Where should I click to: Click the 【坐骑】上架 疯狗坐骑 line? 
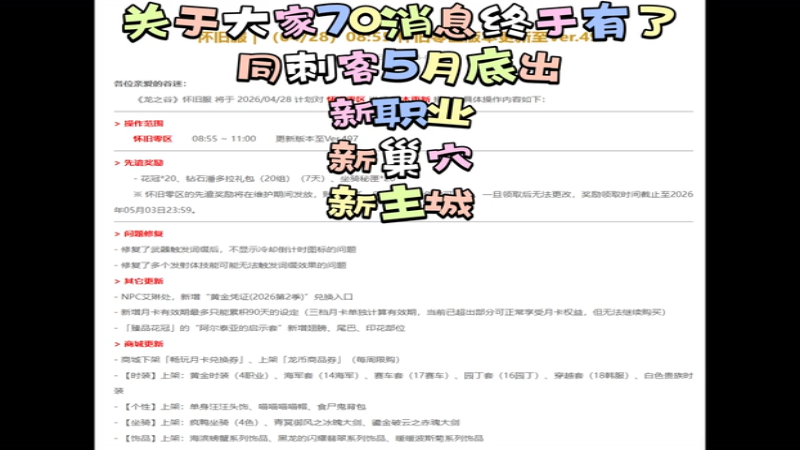click(x=286, y=422)
